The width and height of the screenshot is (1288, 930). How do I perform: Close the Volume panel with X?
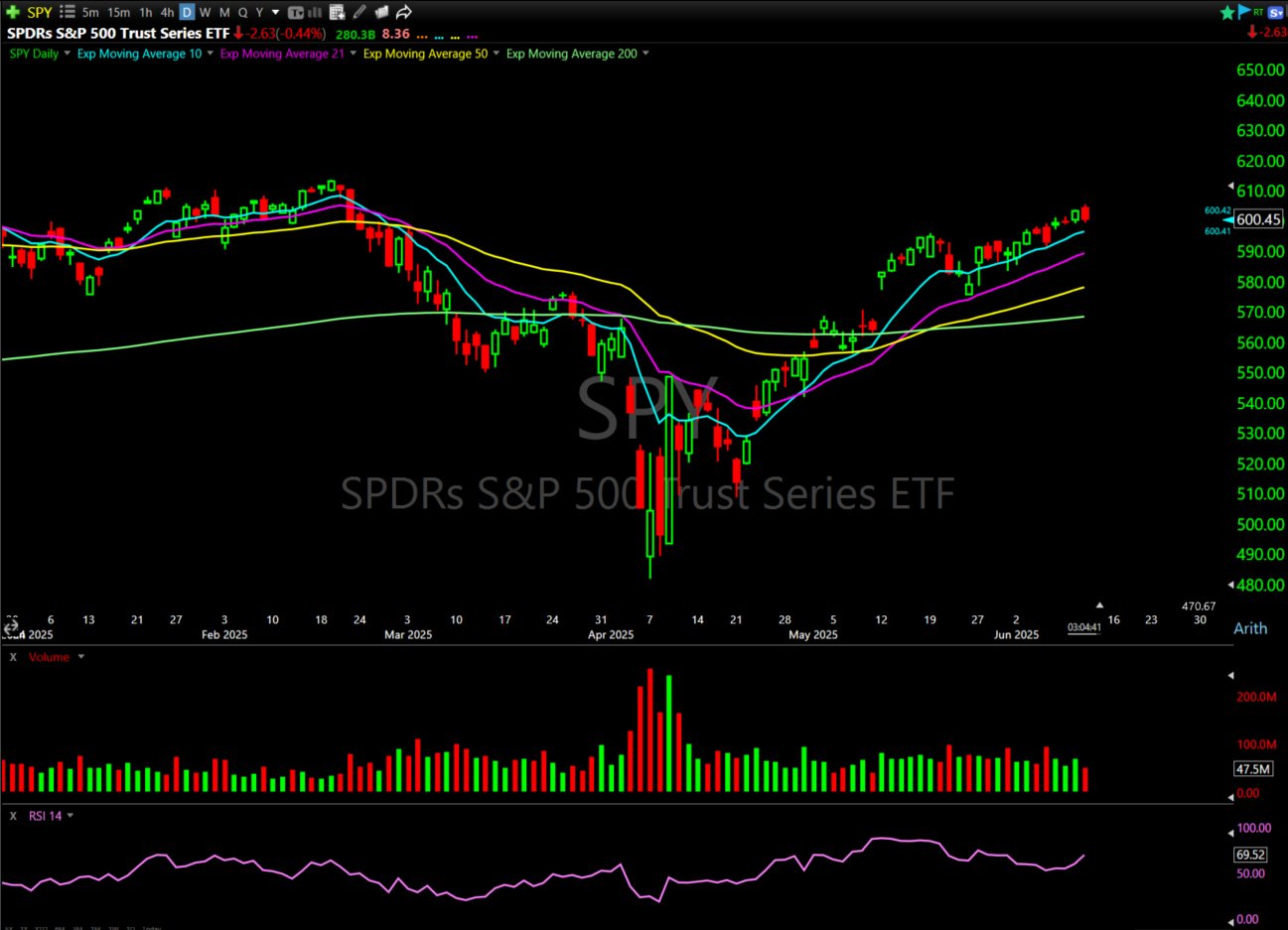click(13, 657)
